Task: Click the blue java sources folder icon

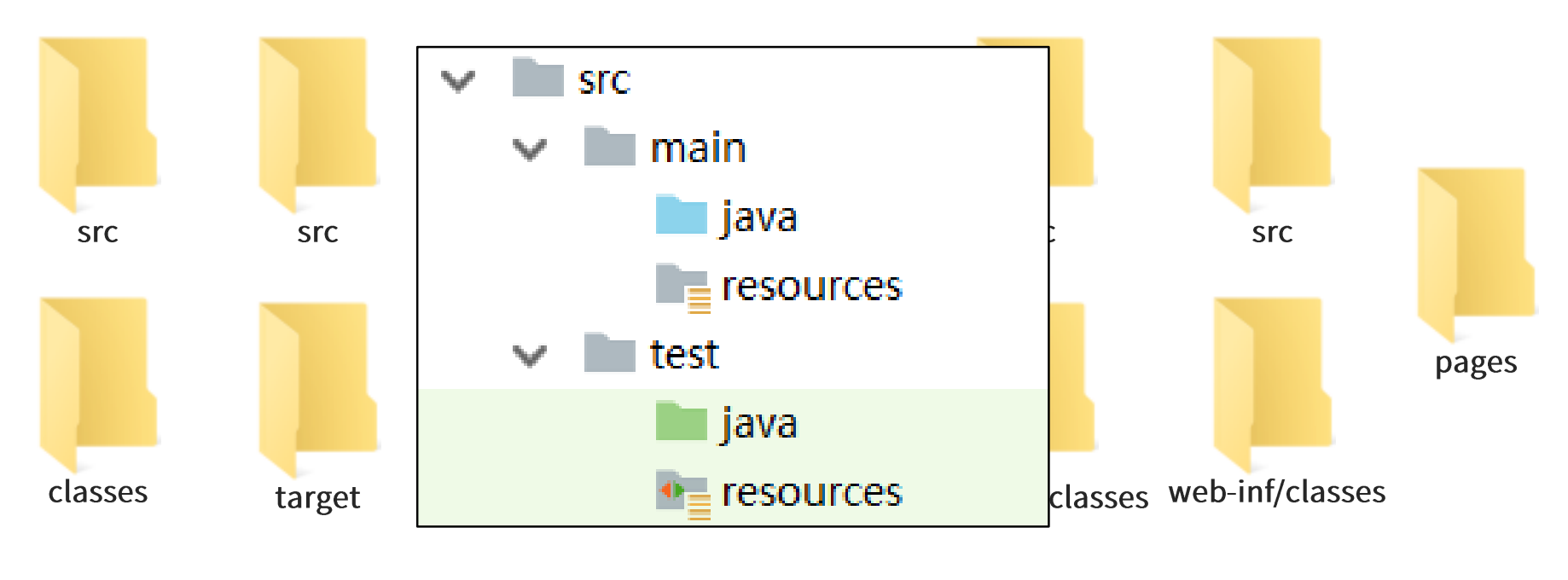Action: (681, 216)
